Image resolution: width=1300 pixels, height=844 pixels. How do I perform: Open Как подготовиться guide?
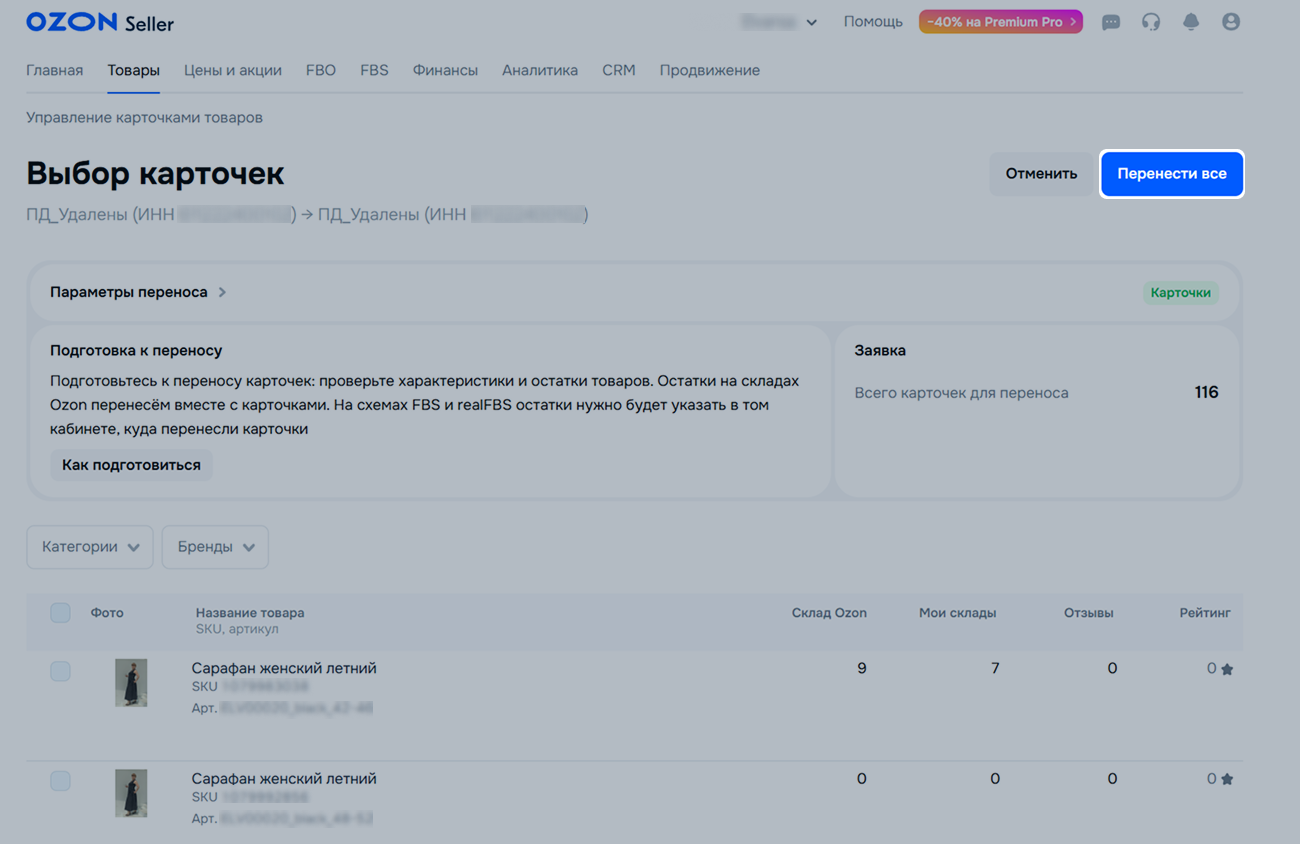tap(131, 465)
